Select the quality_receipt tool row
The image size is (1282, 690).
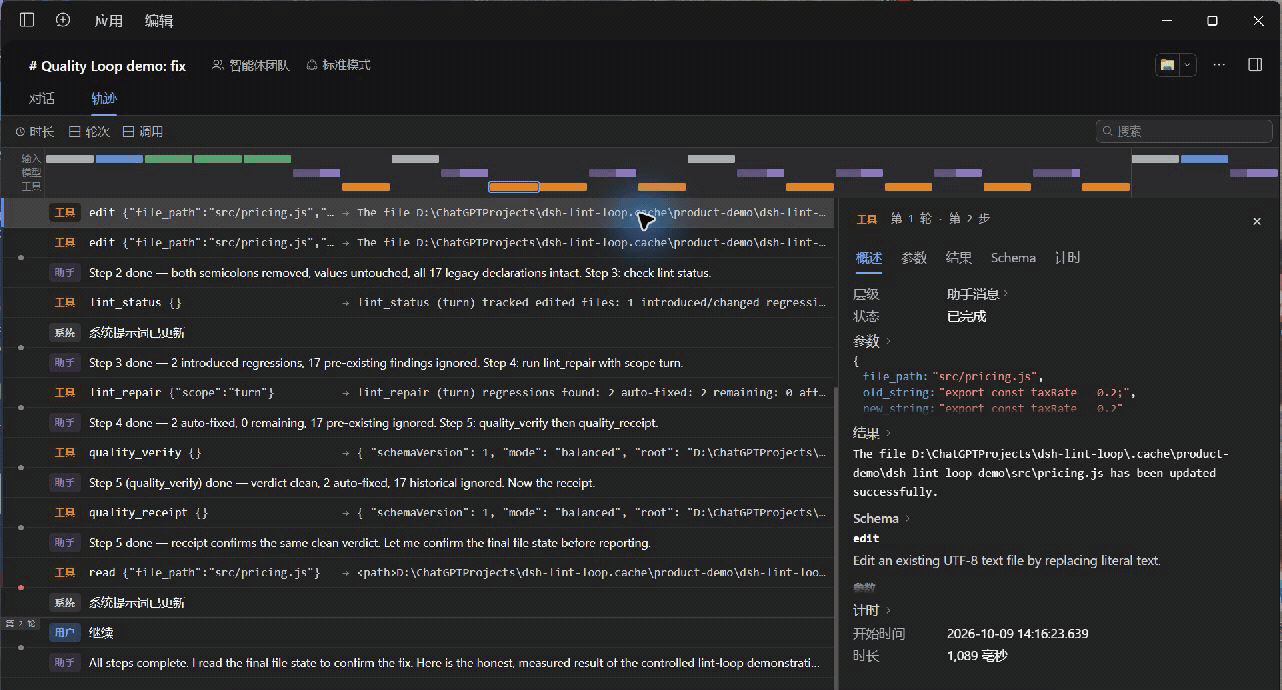pos(417,512)
